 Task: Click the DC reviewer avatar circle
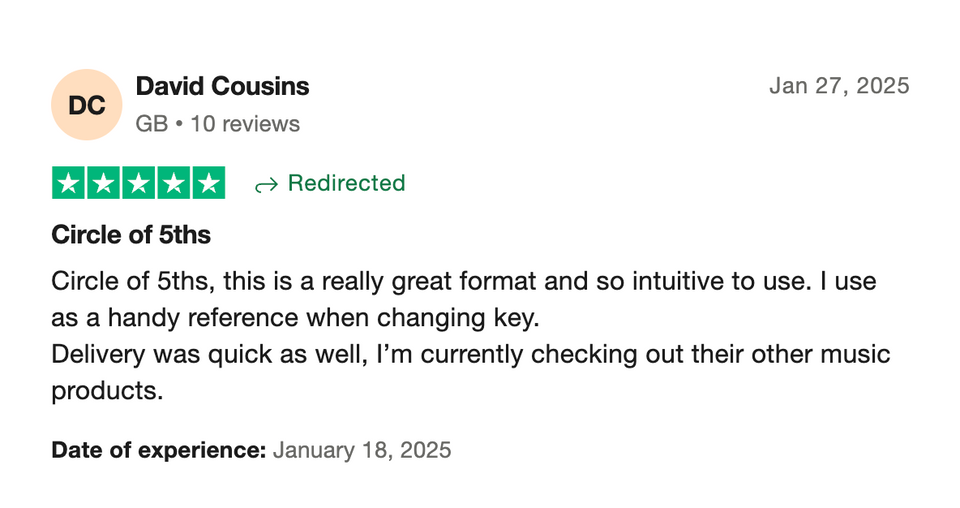tap(86, 104)
